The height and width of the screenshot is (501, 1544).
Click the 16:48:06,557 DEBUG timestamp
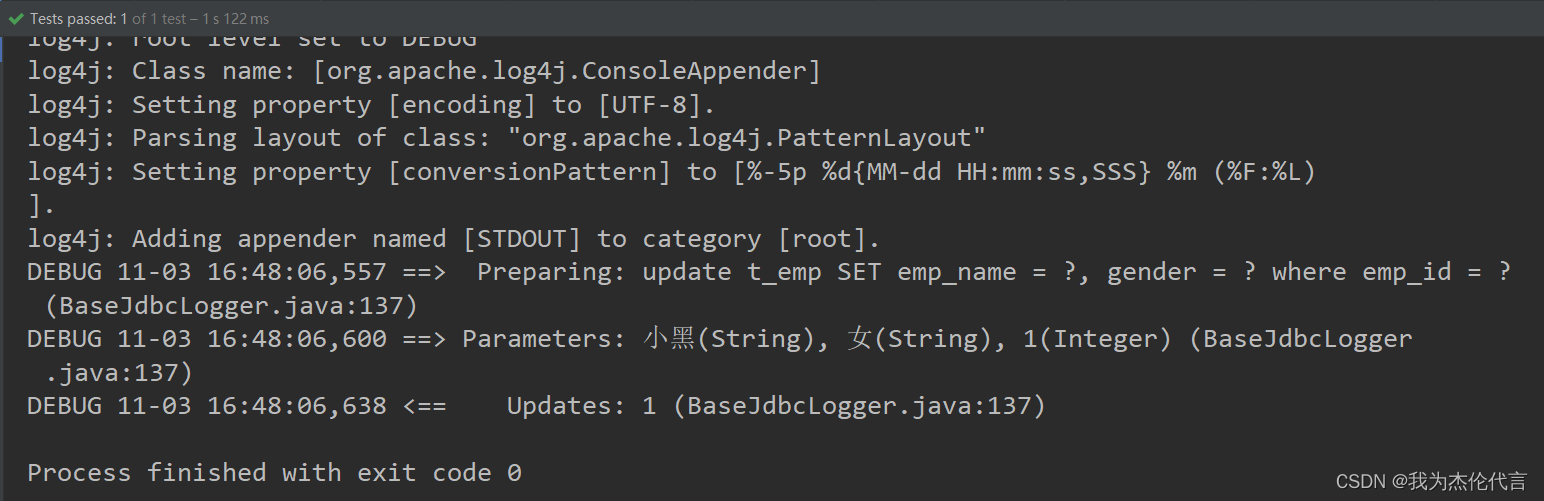297,272
